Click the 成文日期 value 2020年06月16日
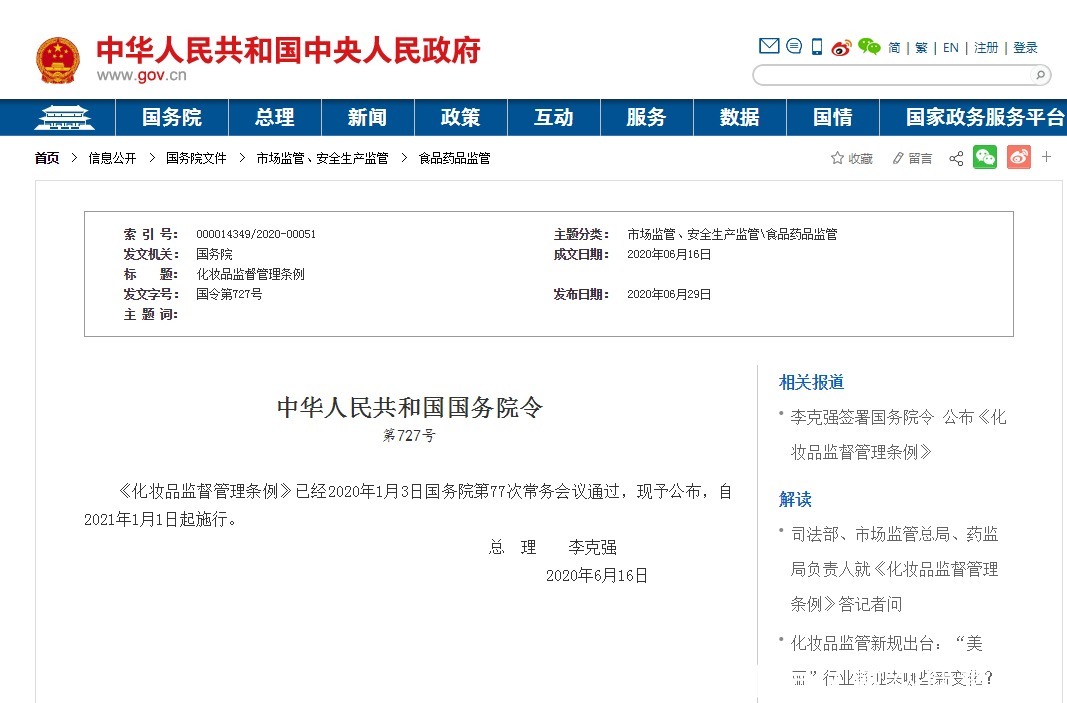Screen dimensions: 1067x703 669,255
